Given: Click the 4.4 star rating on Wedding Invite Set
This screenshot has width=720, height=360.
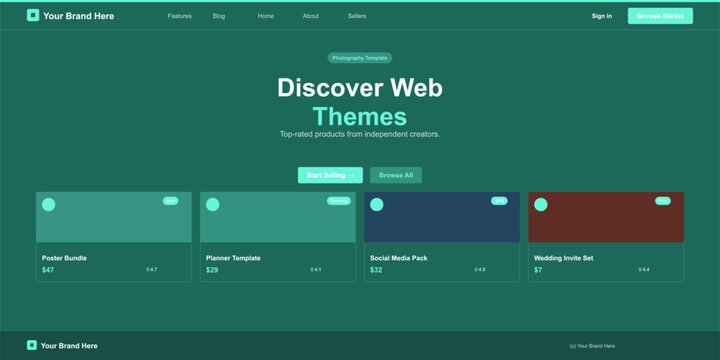Looking at the screenshot, I should coord(644,270).
